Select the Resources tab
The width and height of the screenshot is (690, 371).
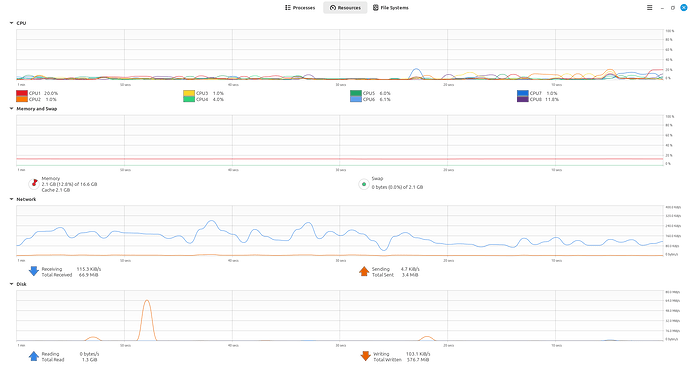(x=345, y=7)
